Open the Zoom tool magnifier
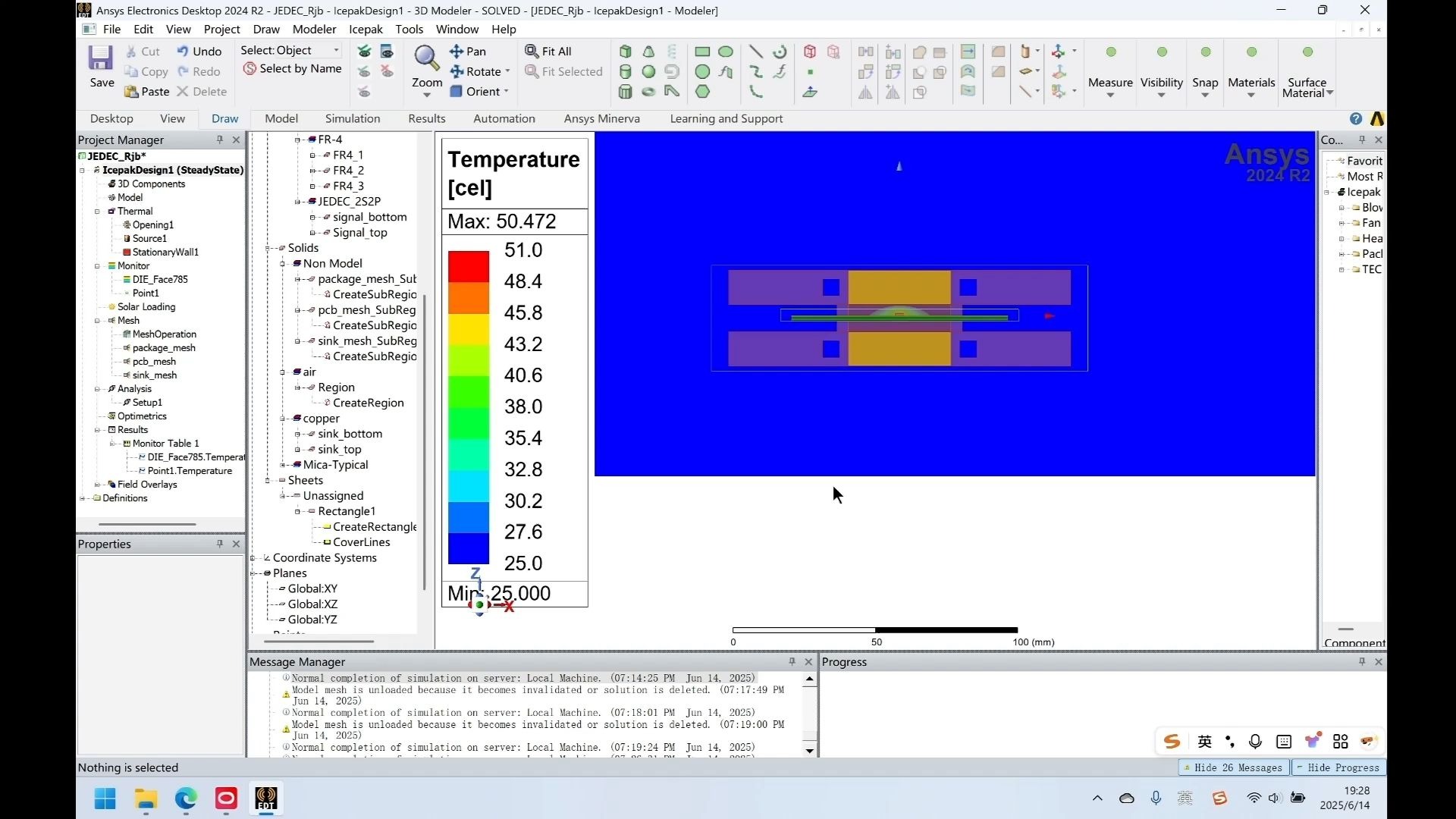Viewport: 1456px width, 819px height. pos(426,57)
